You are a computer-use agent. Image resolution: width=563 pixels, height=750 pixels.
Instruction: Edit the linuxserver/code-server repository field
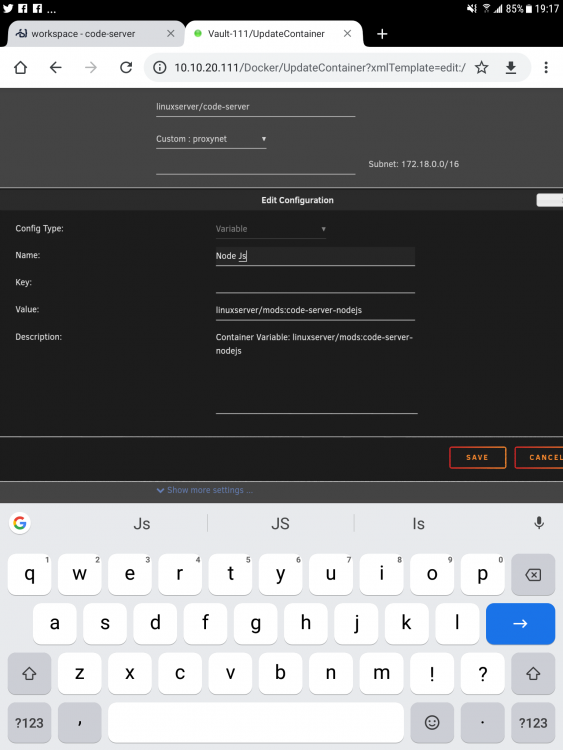255,107
